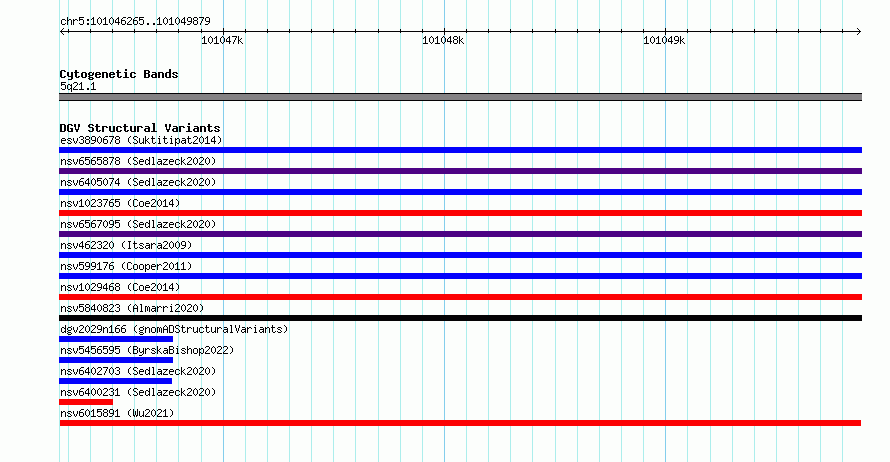890x462 pixels.
Task: Open the nsv6567095 (Sedlazeck2020) label
Action: [138, 224]
